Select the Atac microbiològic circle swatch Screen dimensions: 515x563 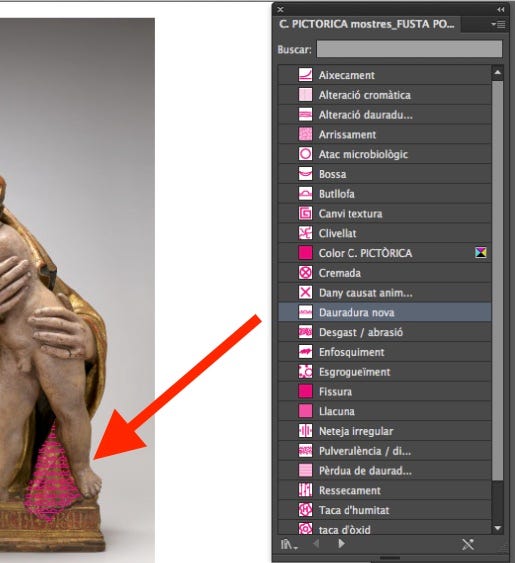tap(305, 154)
